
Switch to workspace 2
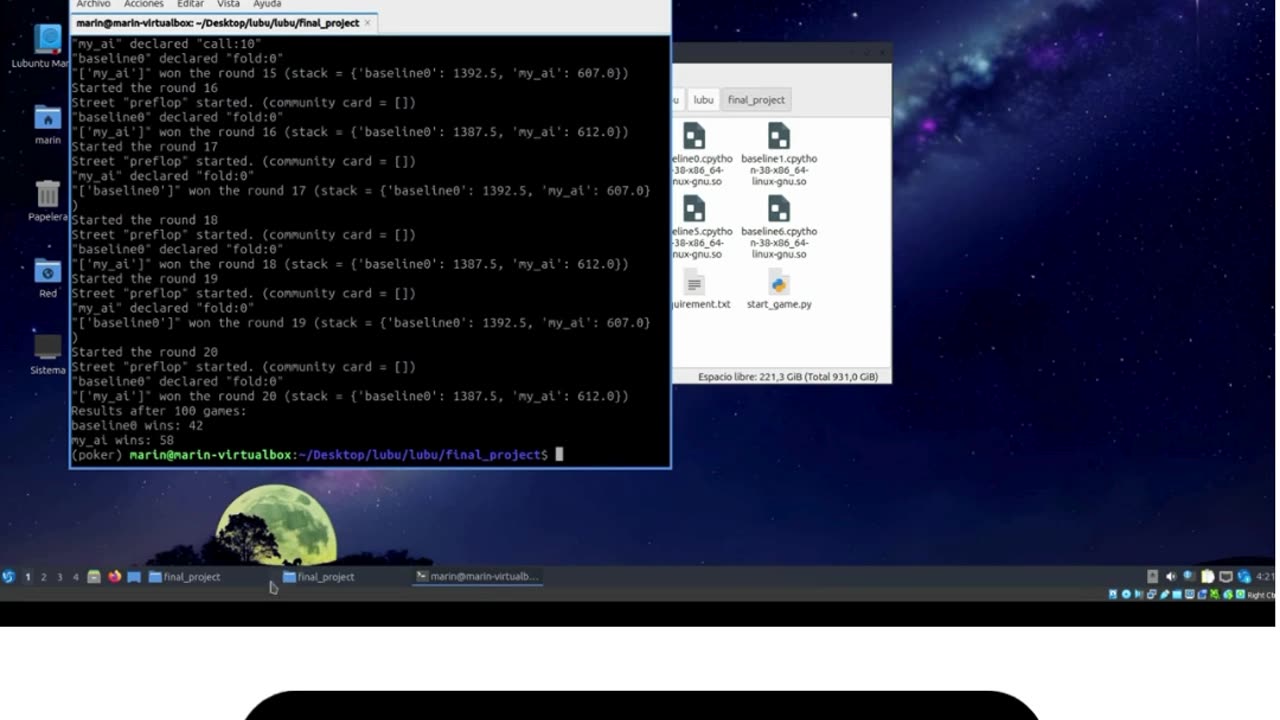(x=44, y=577)
